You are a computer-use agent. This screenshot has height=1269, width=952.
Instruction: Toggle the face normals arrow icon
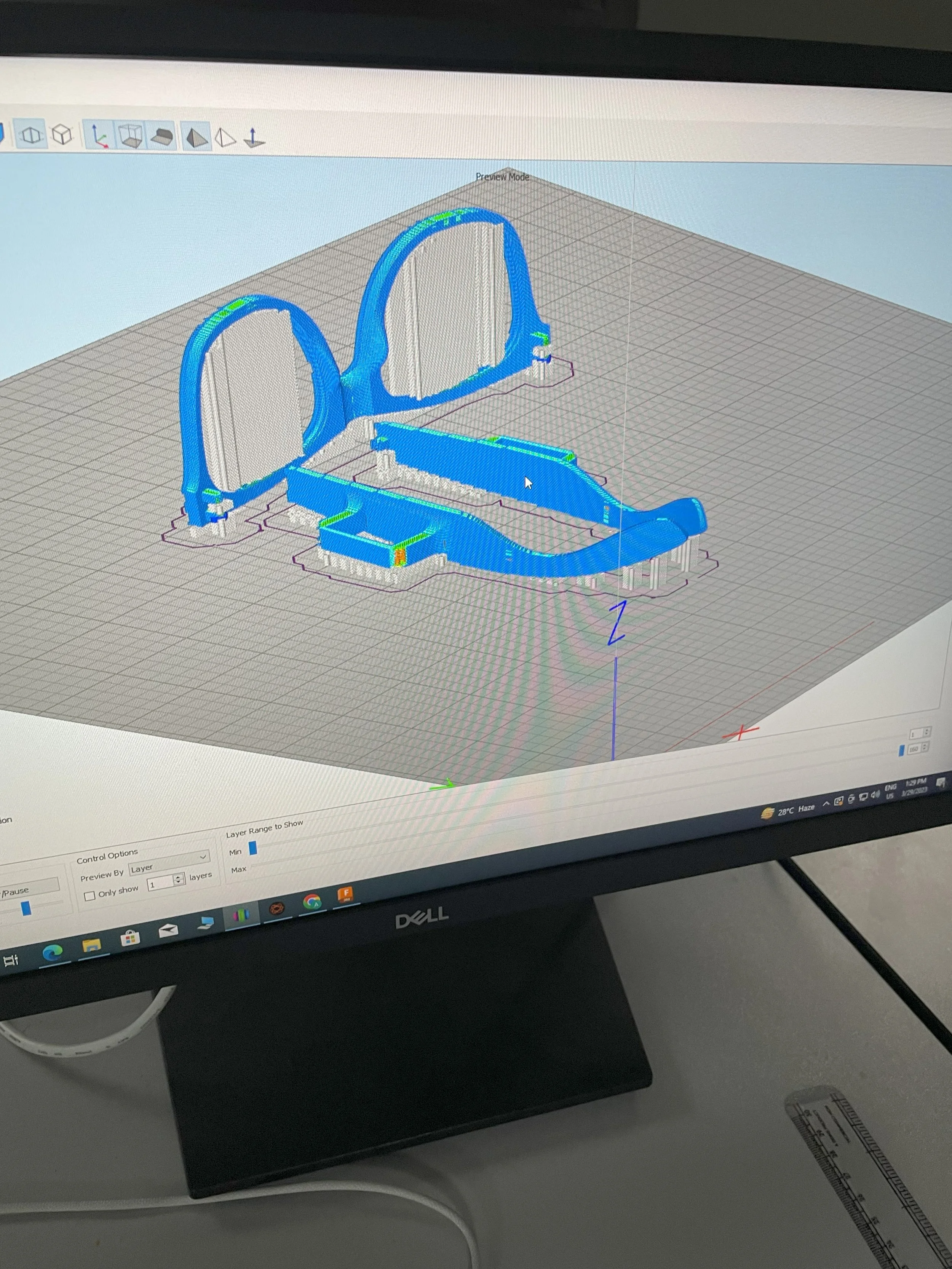[253, 138]
